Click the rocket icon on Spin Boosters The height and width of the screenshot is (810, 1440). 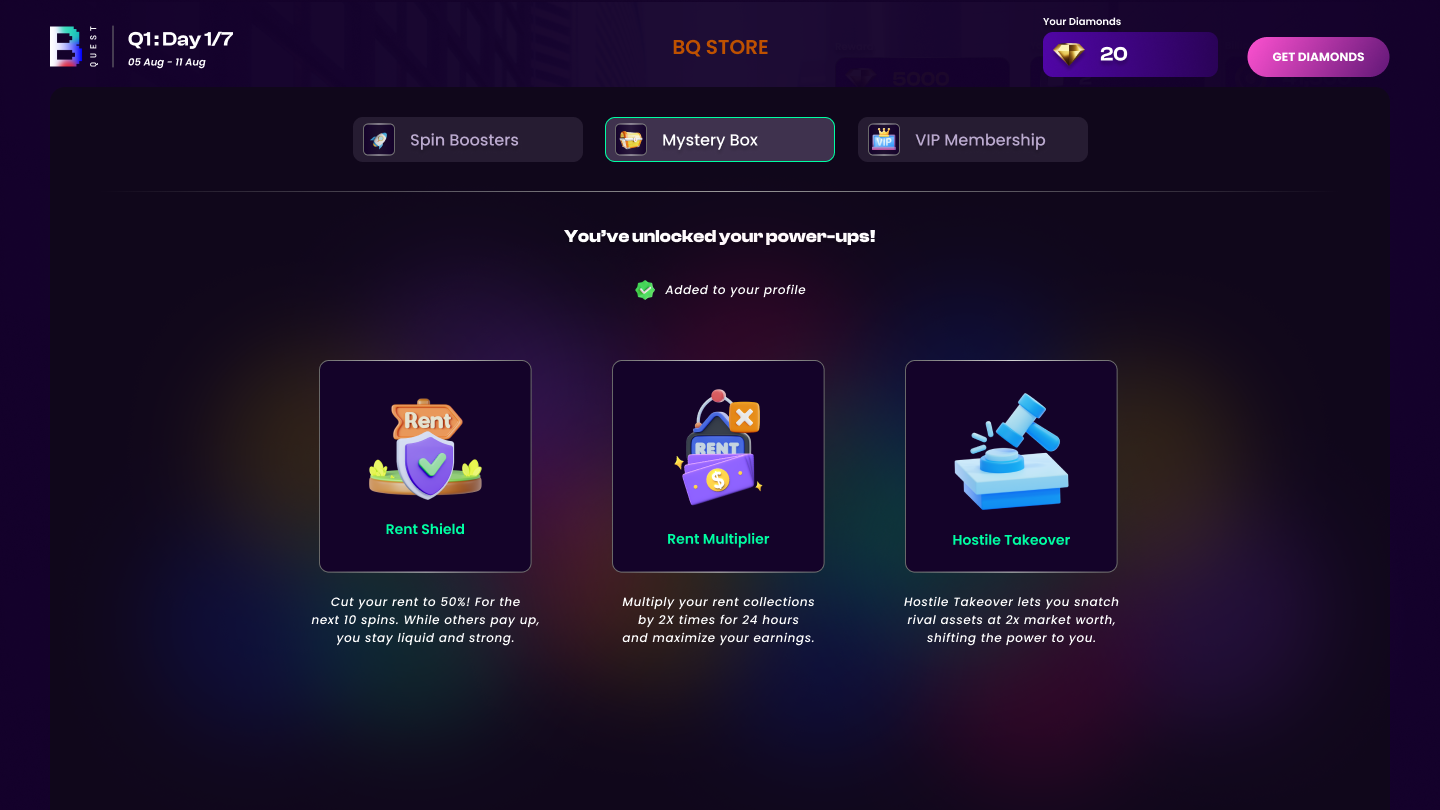pos(379,140)
